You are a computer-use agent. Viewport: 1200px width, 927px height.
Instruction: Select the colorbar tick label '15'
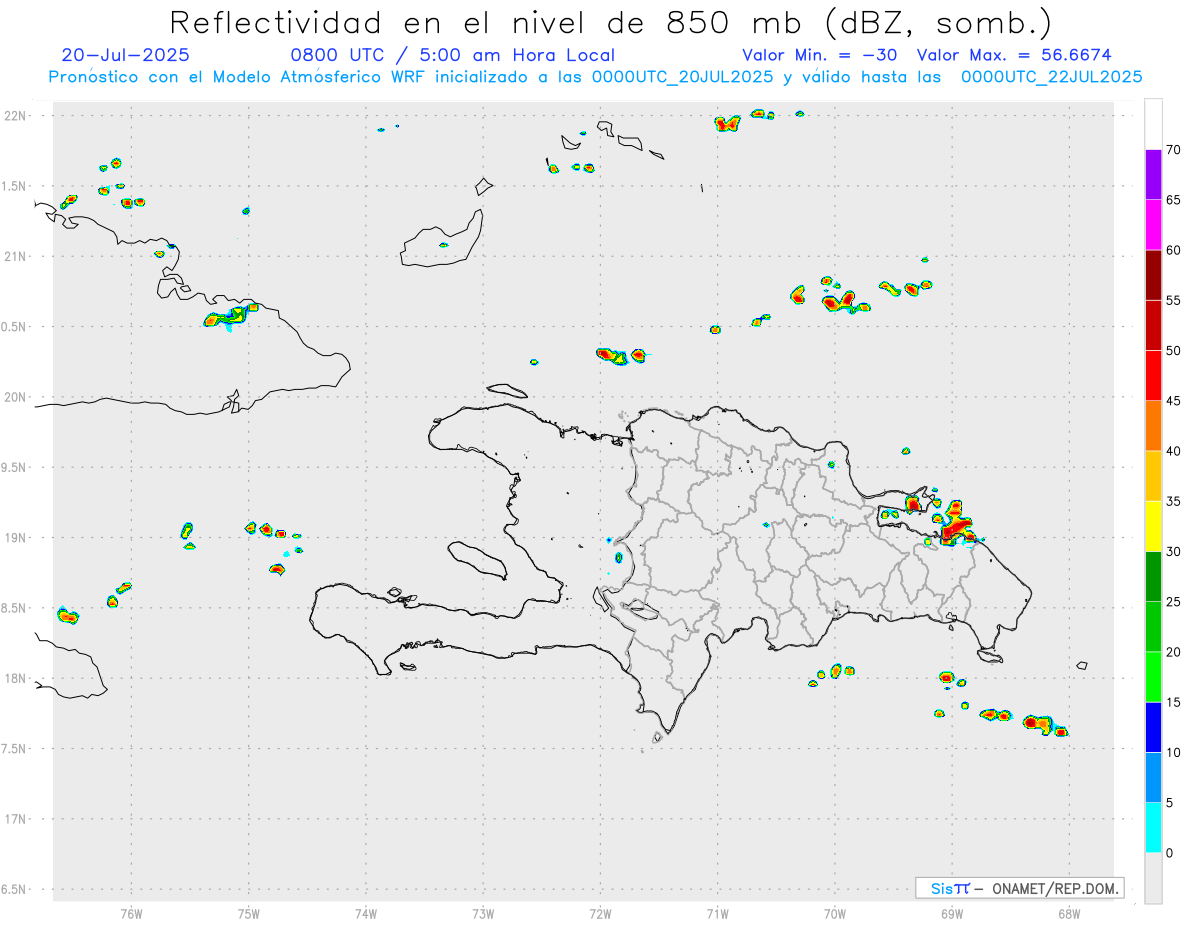[x=1174, y=702]
